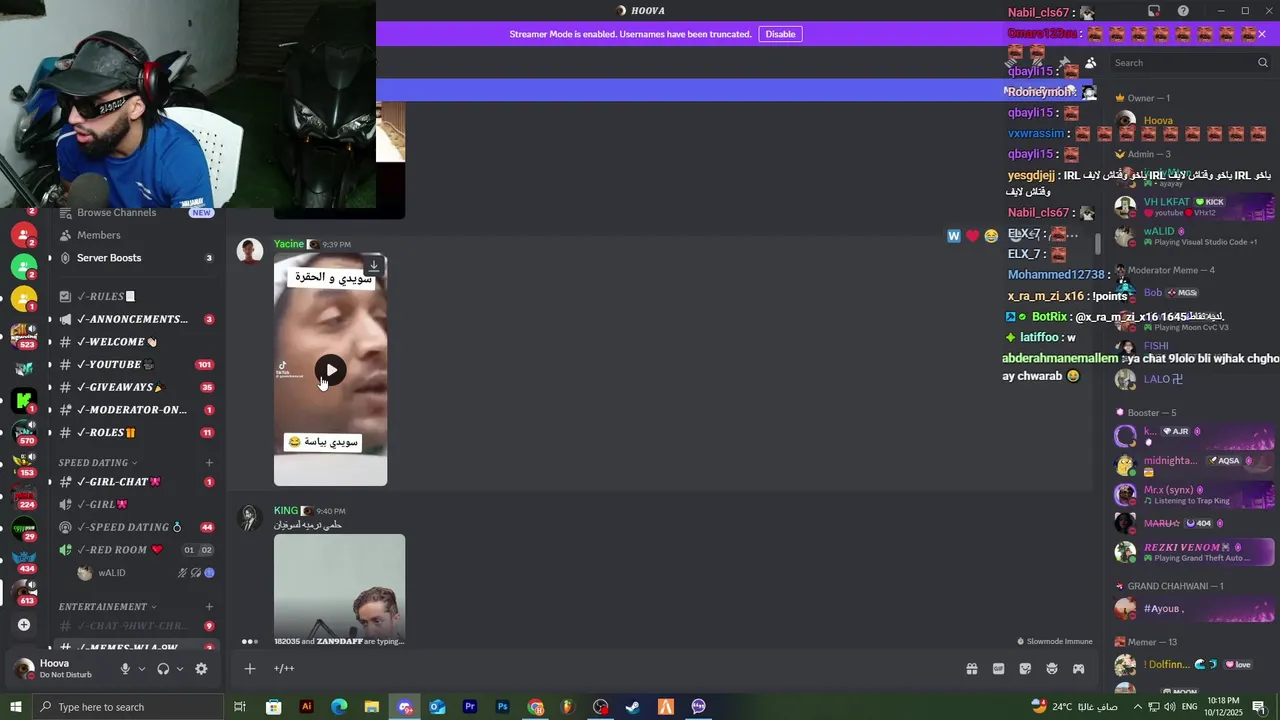Deafen audio with the headphones icon
Screen dimensions: 1280x720
point(163,669)
